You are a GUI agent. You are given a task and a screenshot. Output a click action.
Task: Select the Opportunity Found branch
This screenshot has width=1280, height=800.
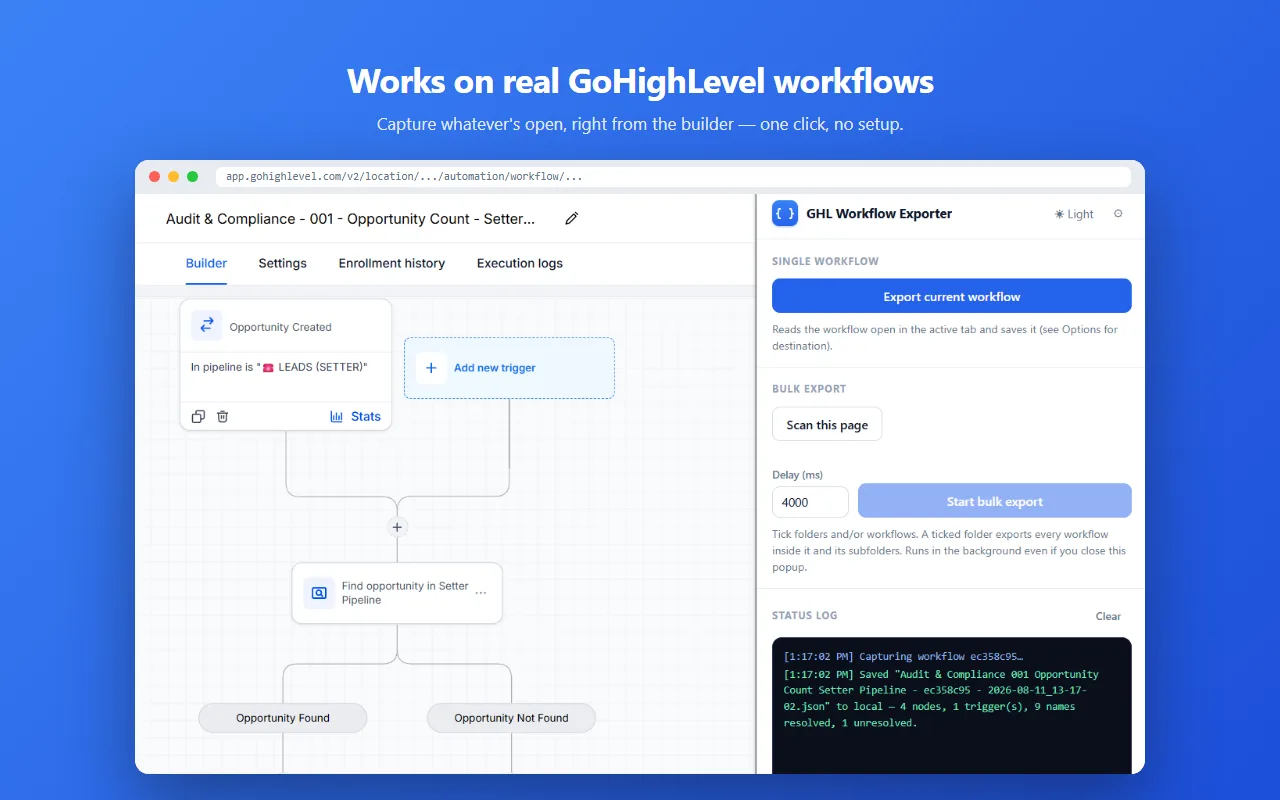coord(283,718)
